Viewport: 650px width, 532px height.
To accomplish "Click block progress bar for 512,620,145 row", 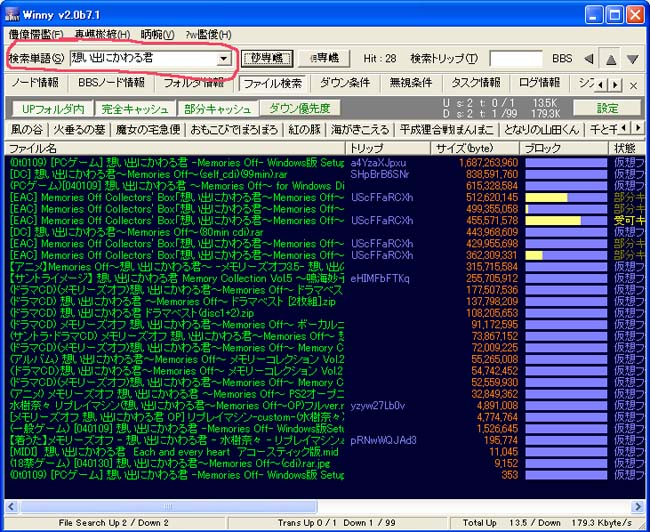I will point(566,197).
